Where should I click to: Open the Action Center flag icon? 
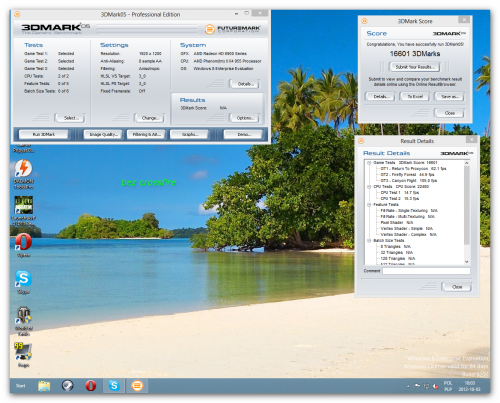pos(417,386)
